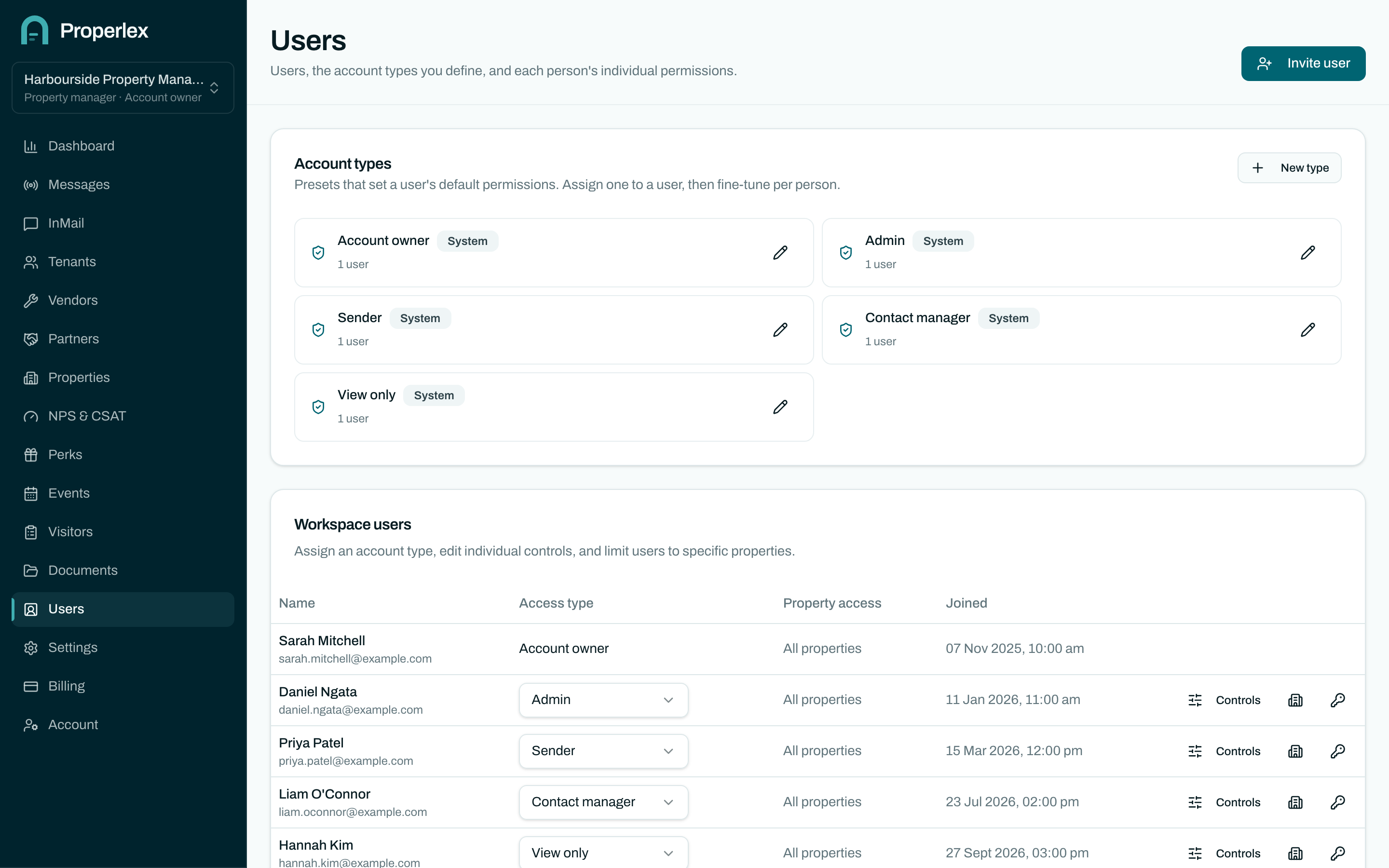Open Controls for Hannah Kim

tap(1224, 853)
